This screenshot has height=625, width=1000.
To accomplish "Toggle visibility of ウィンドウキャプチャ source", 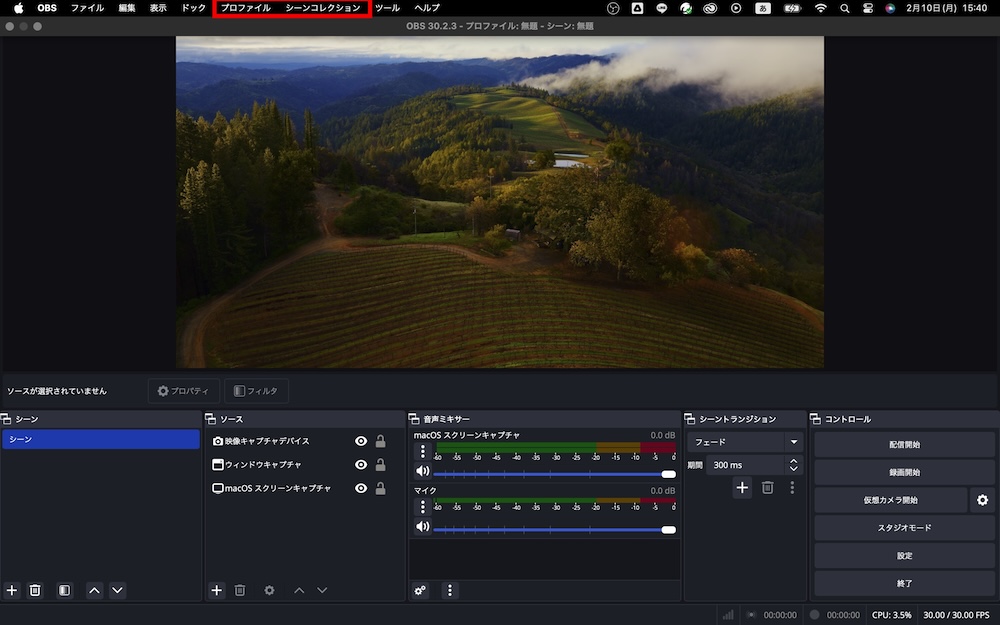I will [361, 465].
